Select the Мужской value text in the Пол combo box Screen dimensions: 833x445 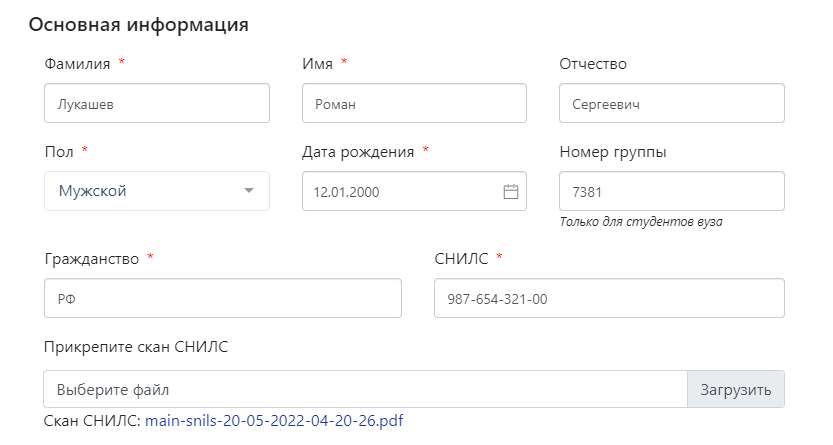(x=92, y=191)
